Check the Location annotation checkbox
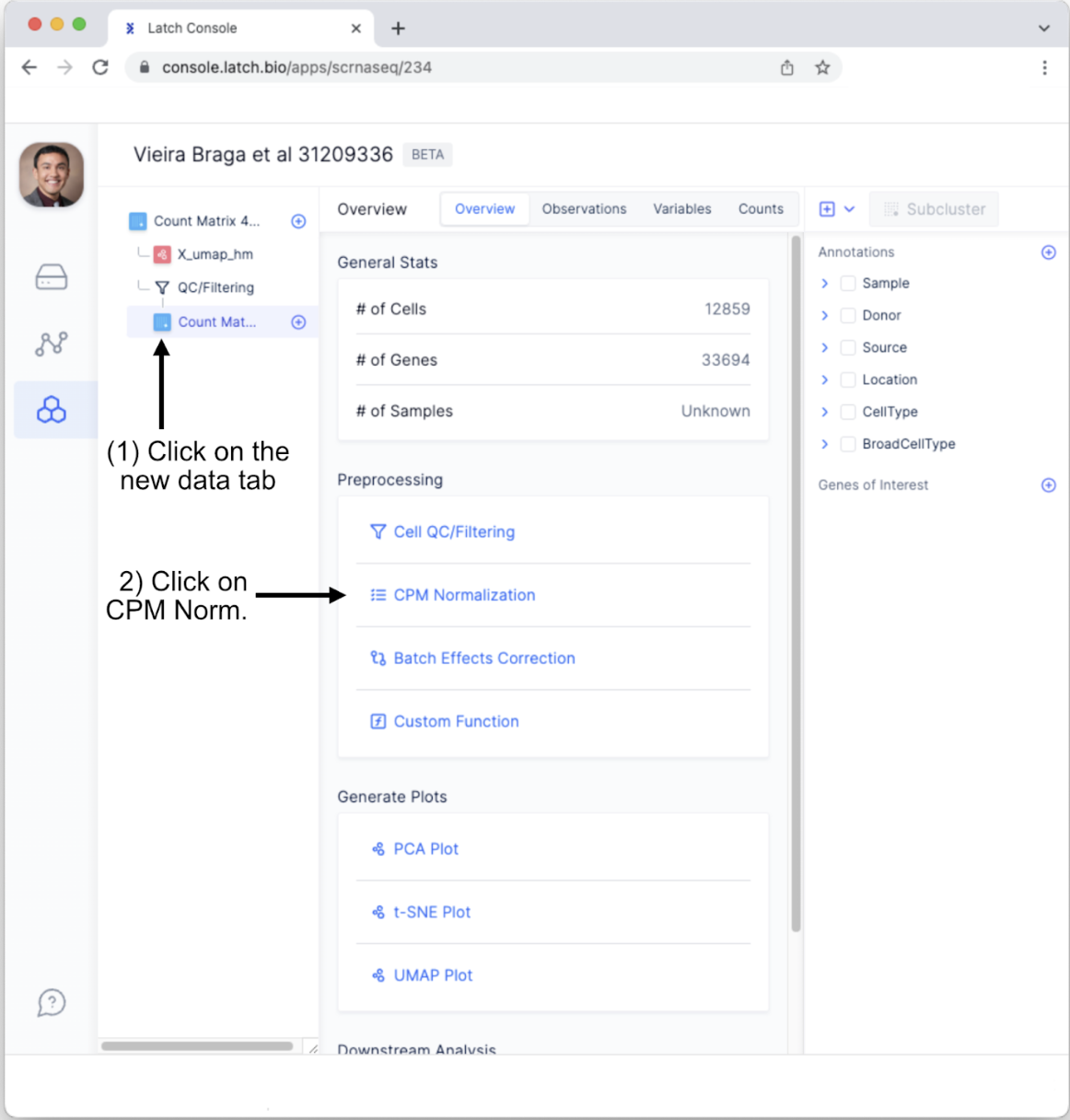 [848, 380]
